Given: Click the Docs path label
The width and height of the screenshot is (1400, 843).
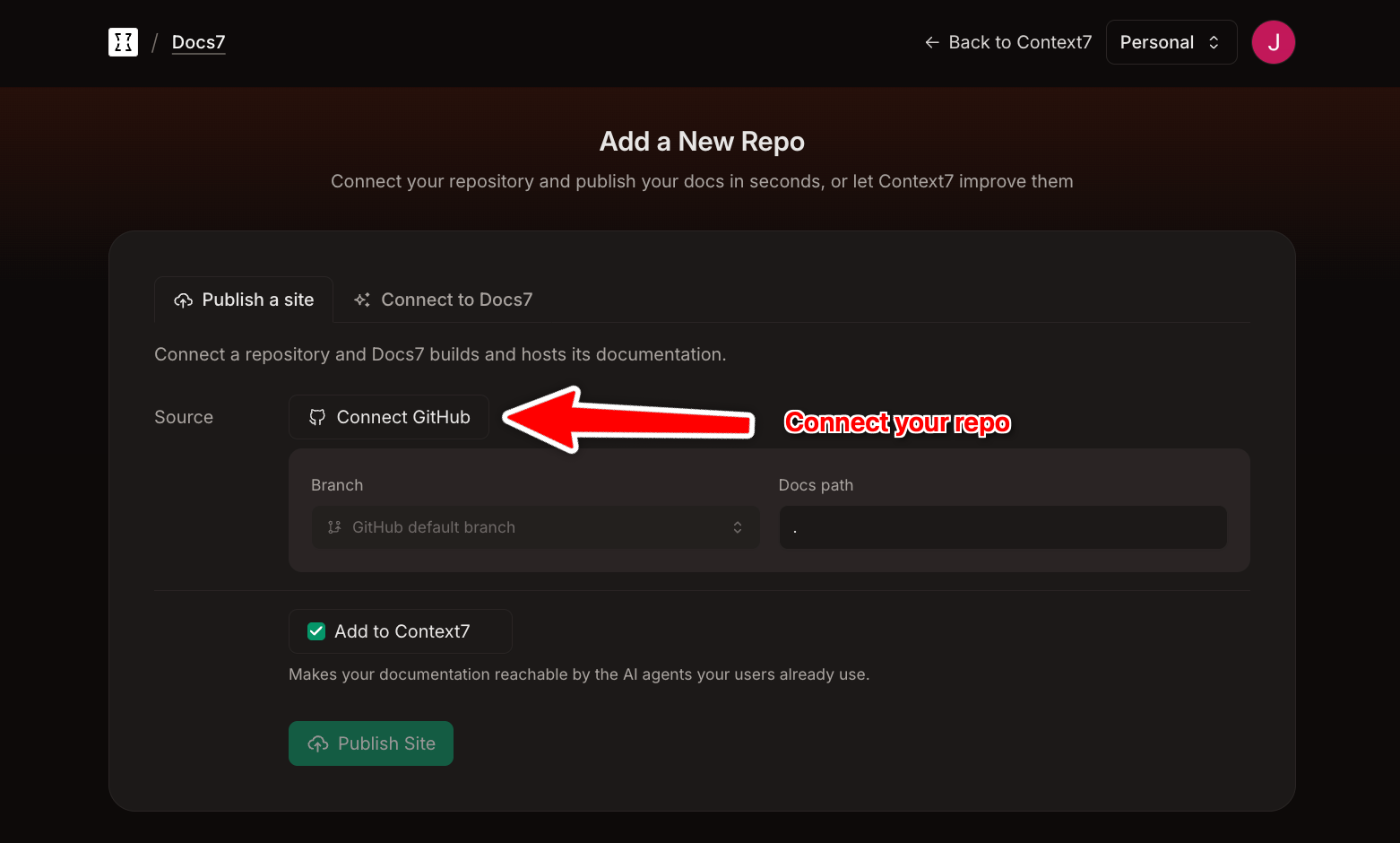Looking at the screenshot, I should point(816,485).
